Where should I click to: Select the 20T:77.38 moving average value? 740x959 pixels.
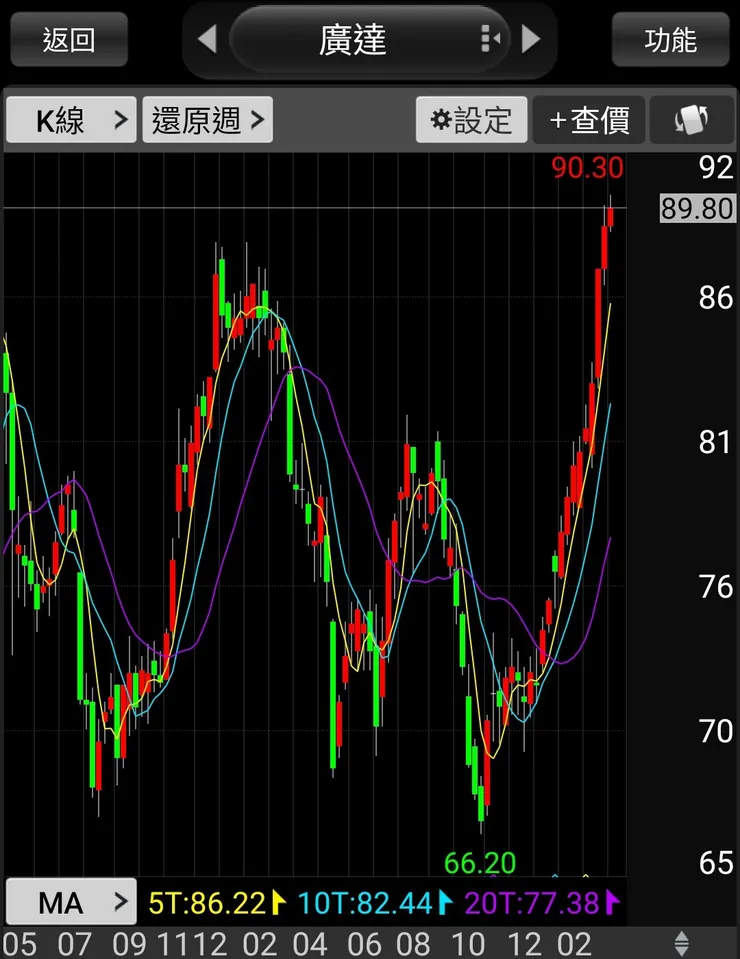pos(531,903)
